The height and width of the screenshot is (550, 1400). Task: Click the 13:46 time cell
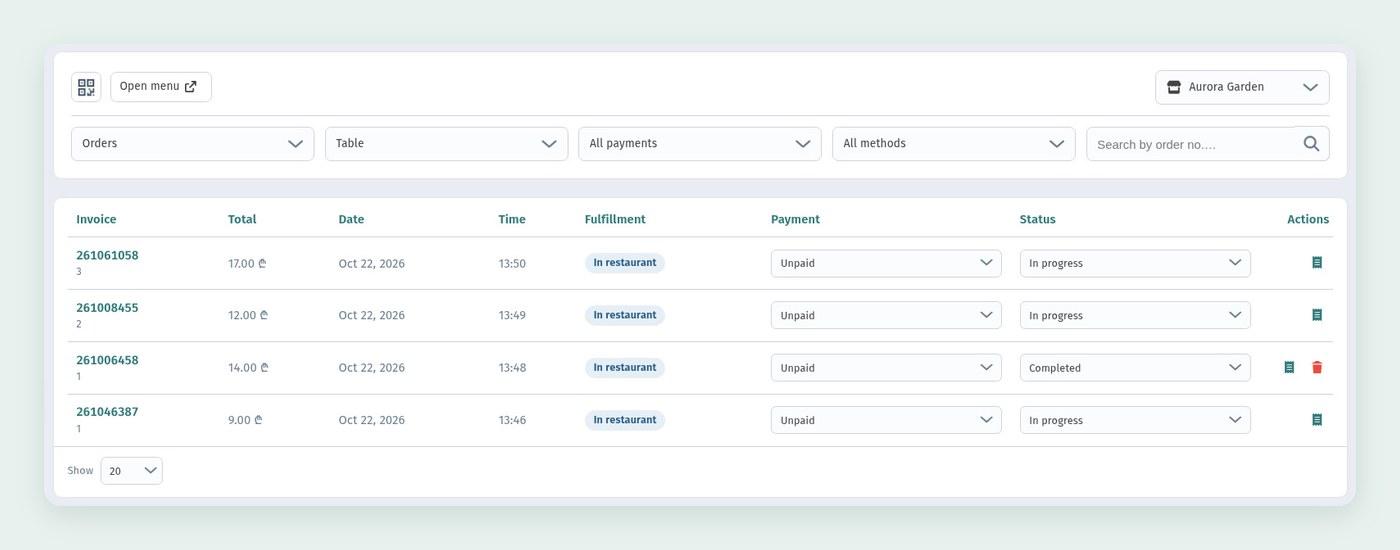[512, 421]
